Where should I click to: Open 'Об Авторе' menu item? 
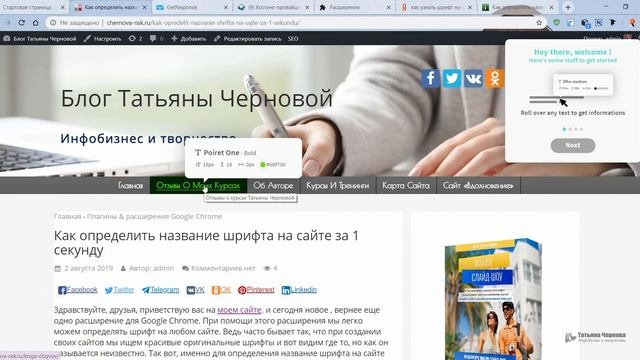click(273, 185)
